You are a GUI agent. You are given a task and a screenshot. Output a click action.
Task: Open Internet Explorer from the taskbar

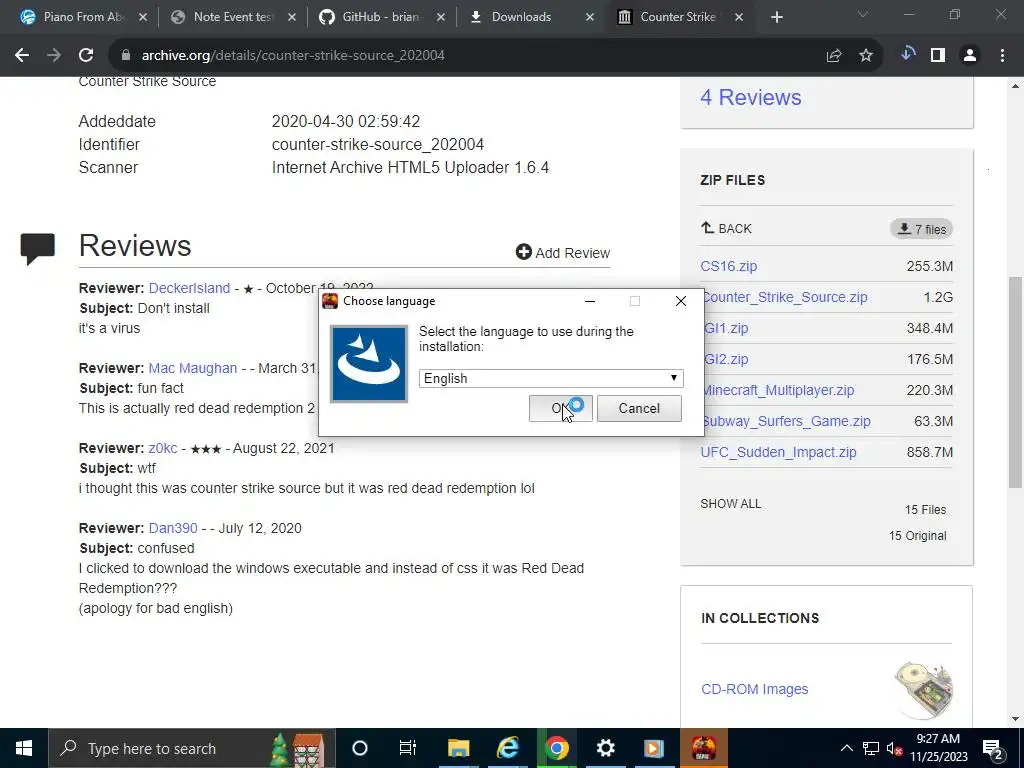507,748
